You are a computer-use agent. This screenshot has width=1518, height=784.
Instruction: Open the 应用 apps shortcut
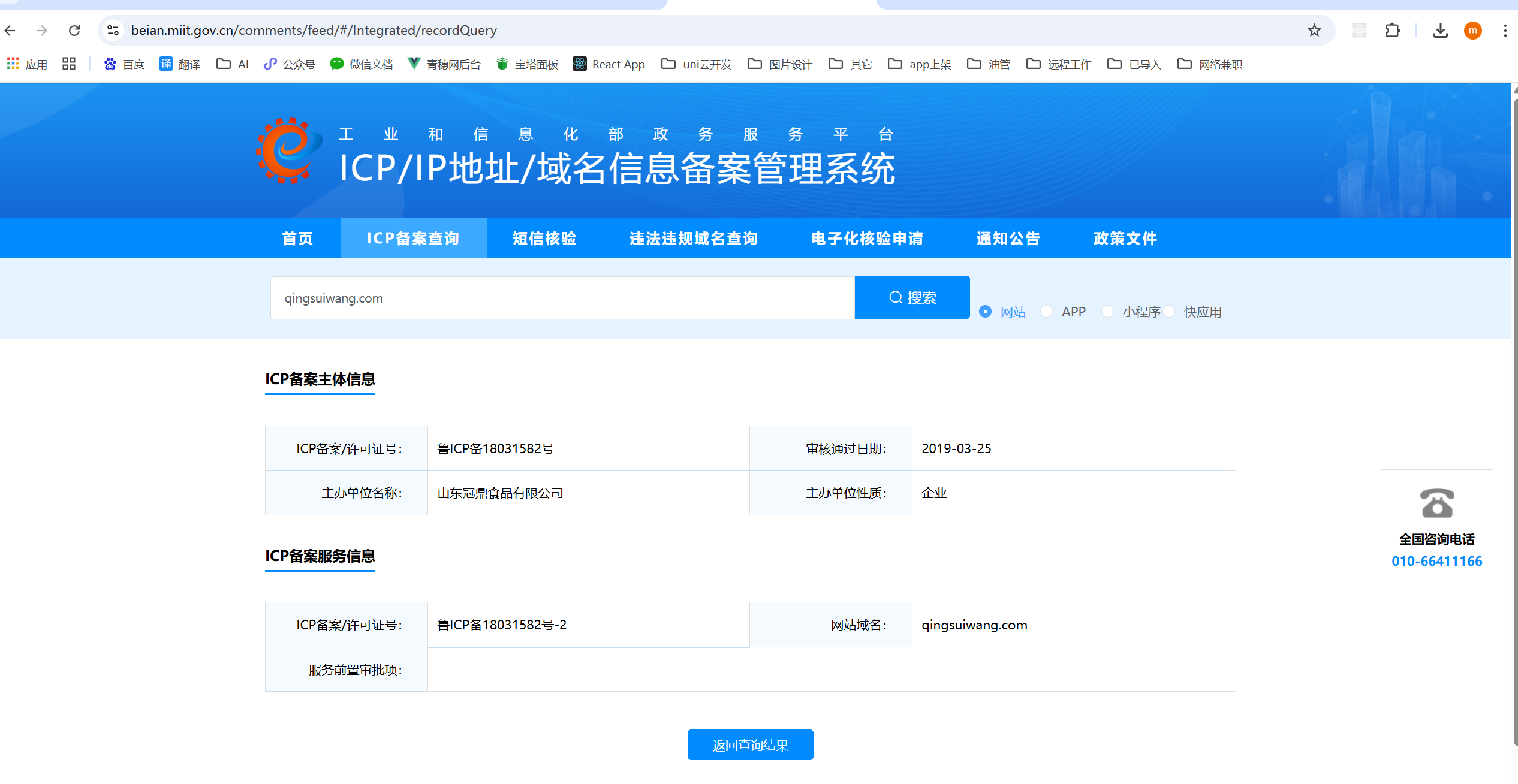tap(27, 64)
